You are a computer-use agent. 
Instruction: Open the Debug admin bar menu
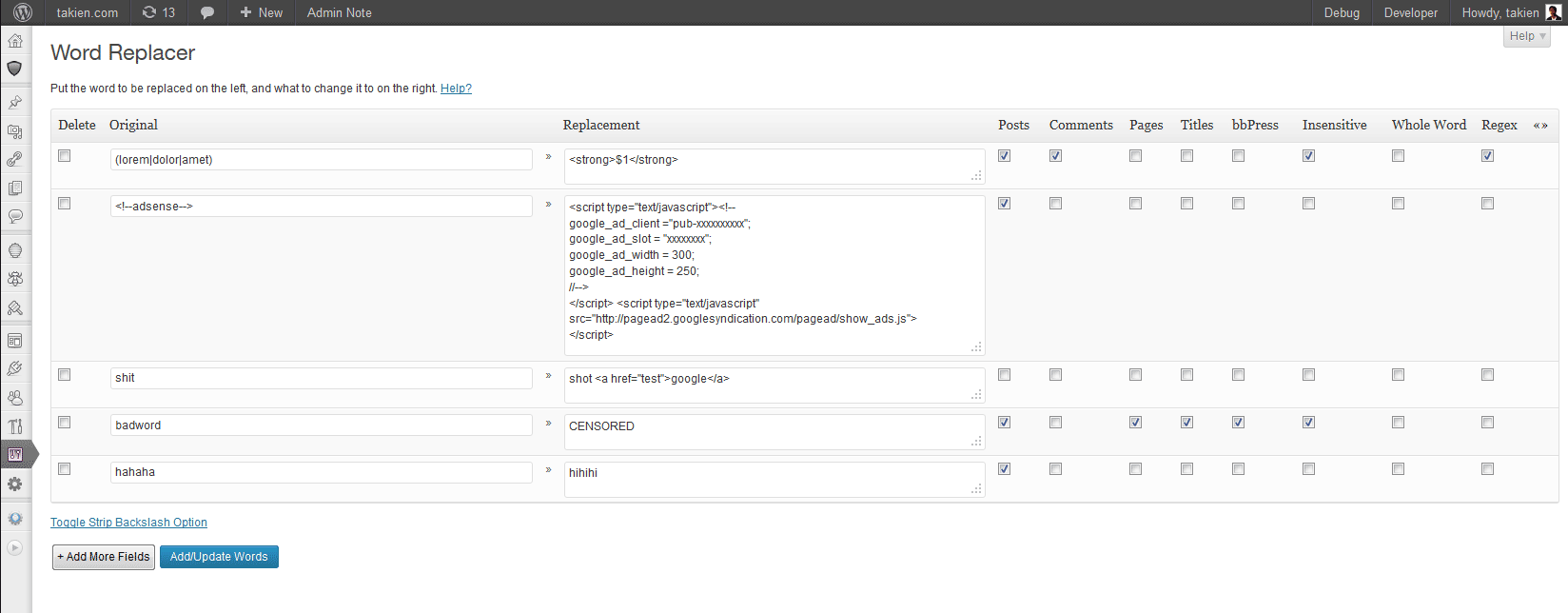point(1342,12)
